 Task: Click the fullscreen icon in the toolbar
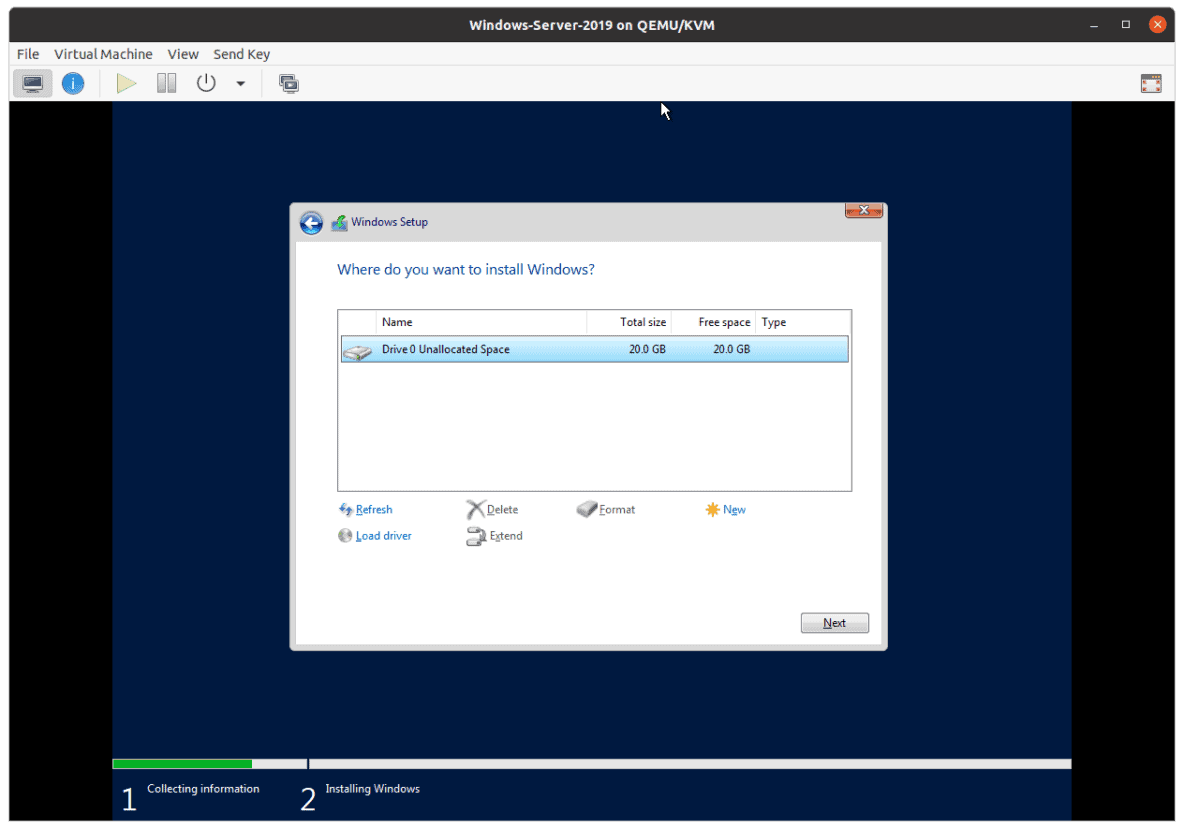1150,83
